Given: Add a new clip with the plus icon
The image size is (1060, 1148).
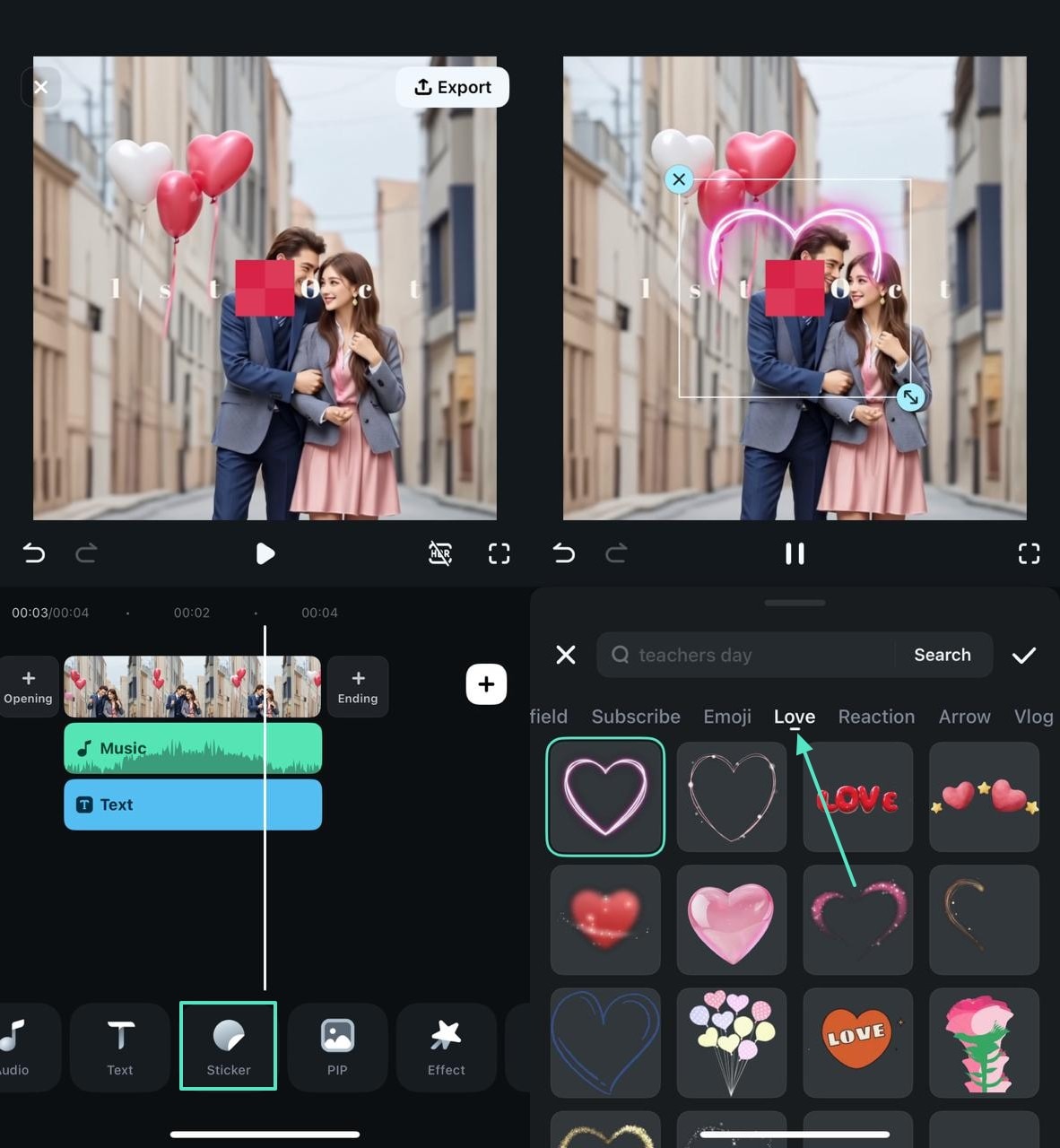Looking at the screenshot, I should pyautogui.click(x=485, y=684).
